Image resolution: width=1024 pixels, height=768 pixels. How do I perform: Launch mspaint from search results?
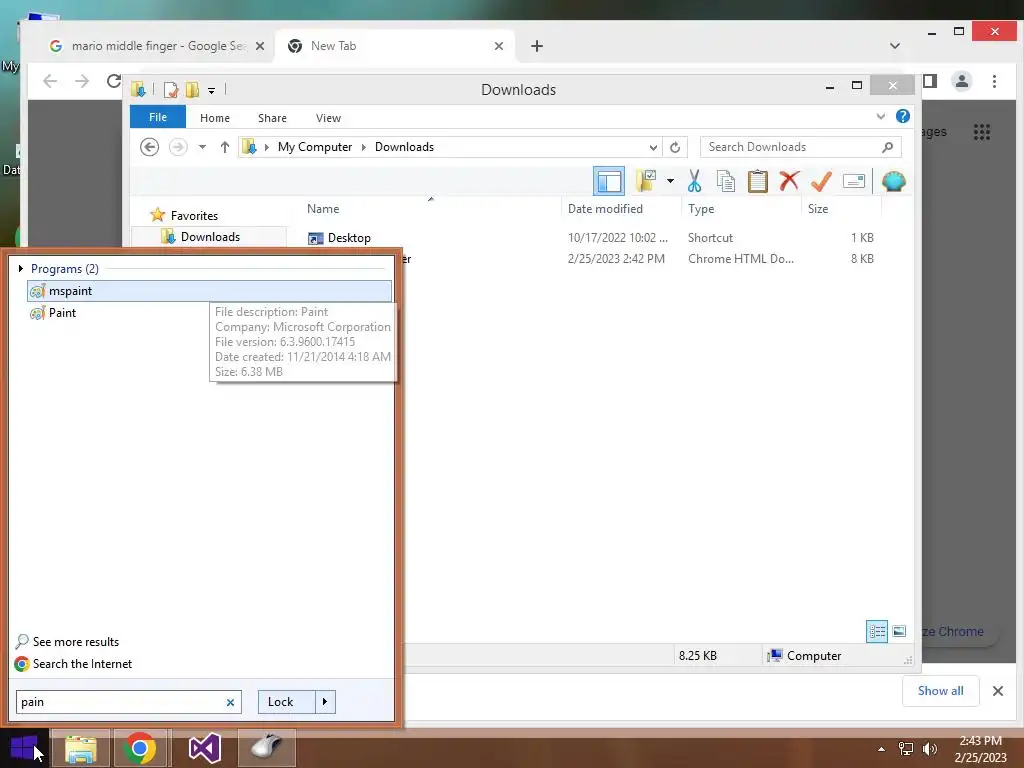tap(210, 291)
